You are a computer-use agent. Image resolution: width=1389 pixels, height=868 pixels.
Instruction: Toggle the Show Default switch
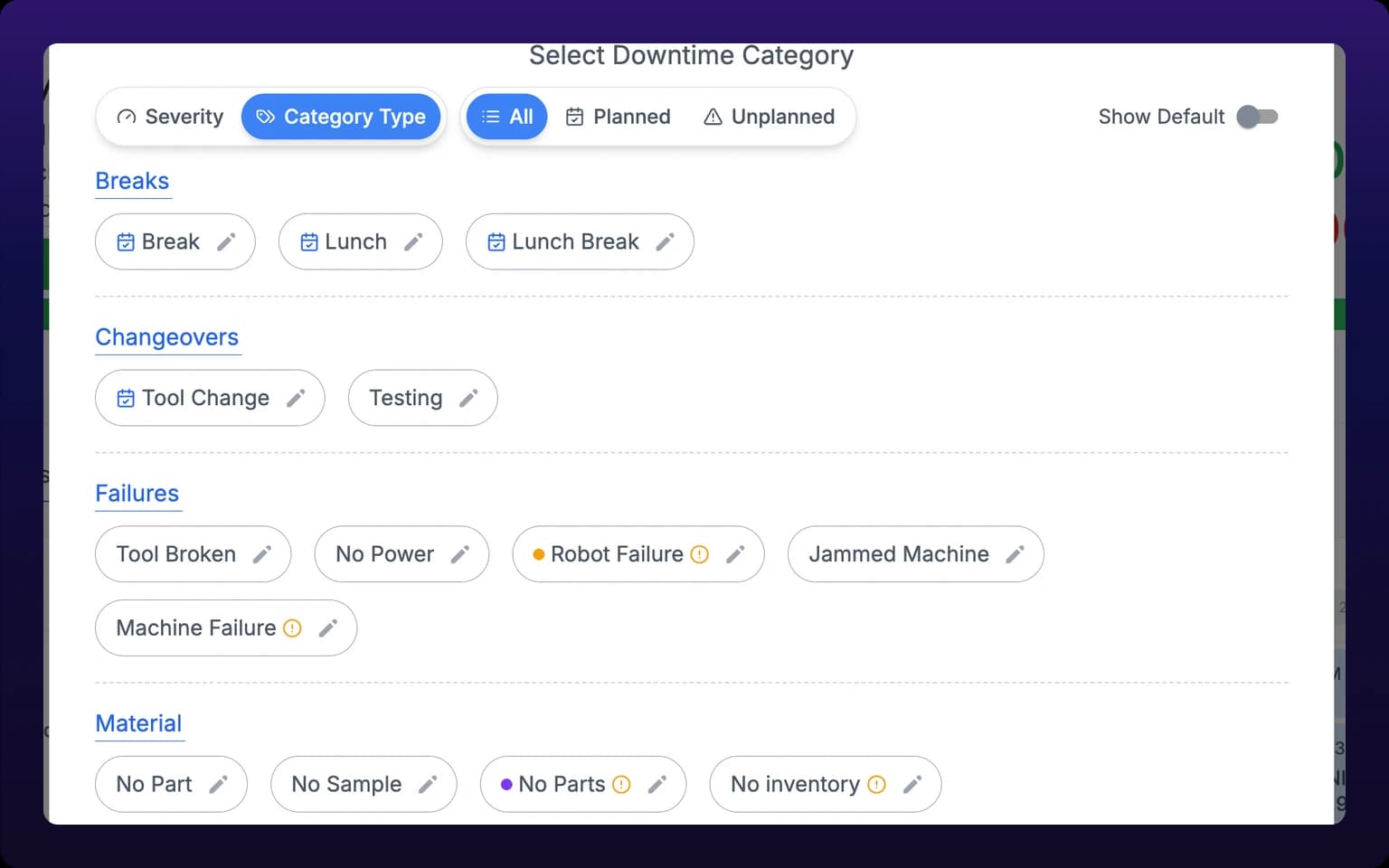click(1257, 117)
